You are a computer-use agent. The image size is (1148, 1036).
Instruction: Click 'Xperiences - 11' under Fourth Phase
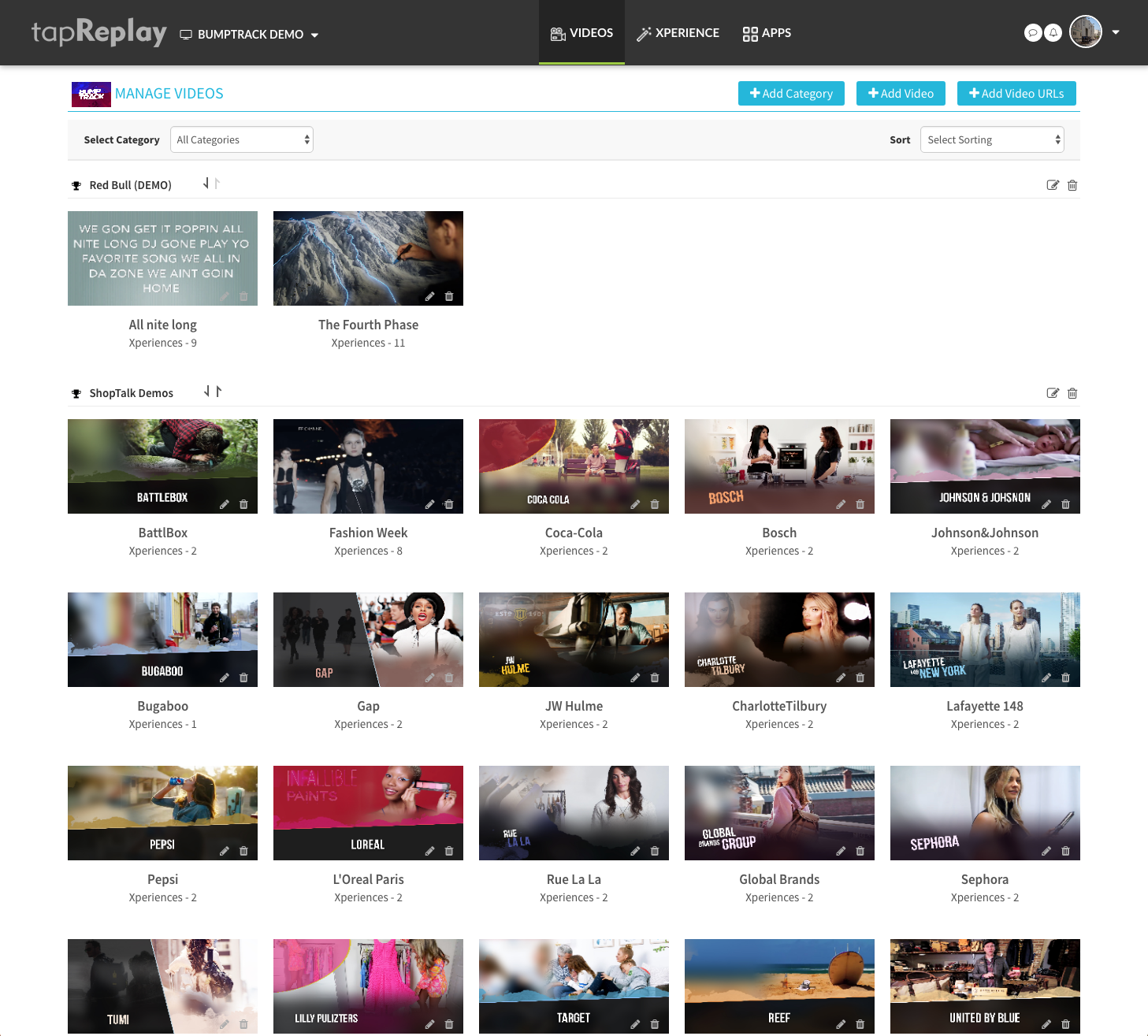368,343
